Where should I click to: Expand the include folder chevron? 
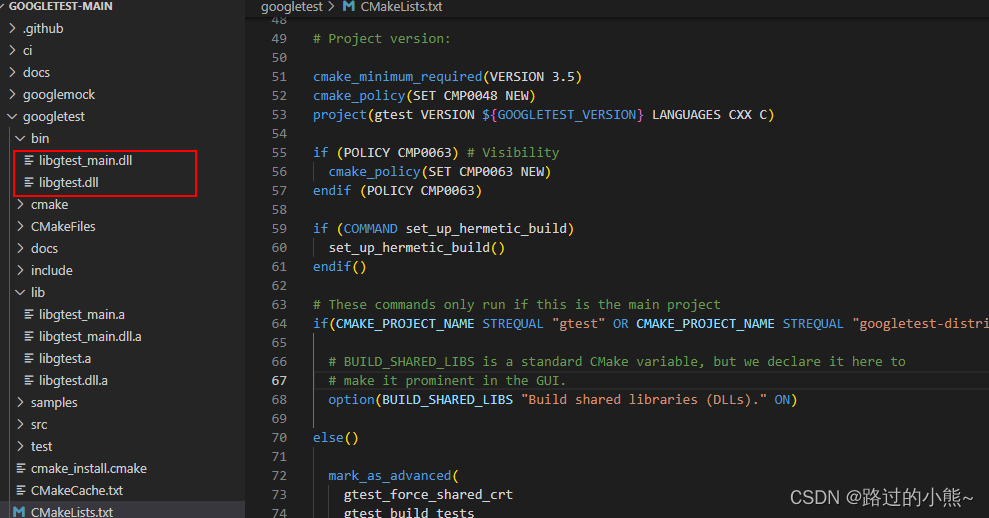click(x=21, y=270)
